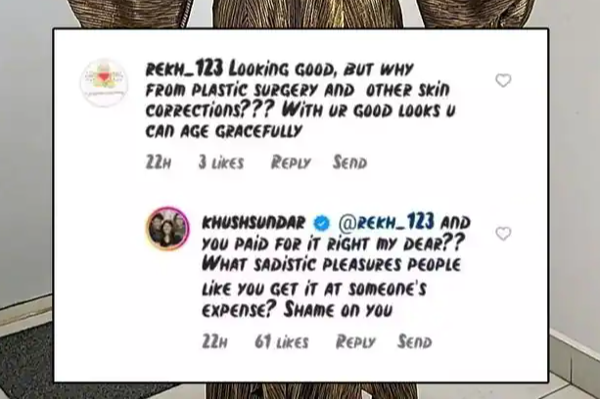Image resolution: width=600 pixels, height=400 pixels.
Task: Click the blue verified badge beside khushsundar
Action: [x=321, y=223]
